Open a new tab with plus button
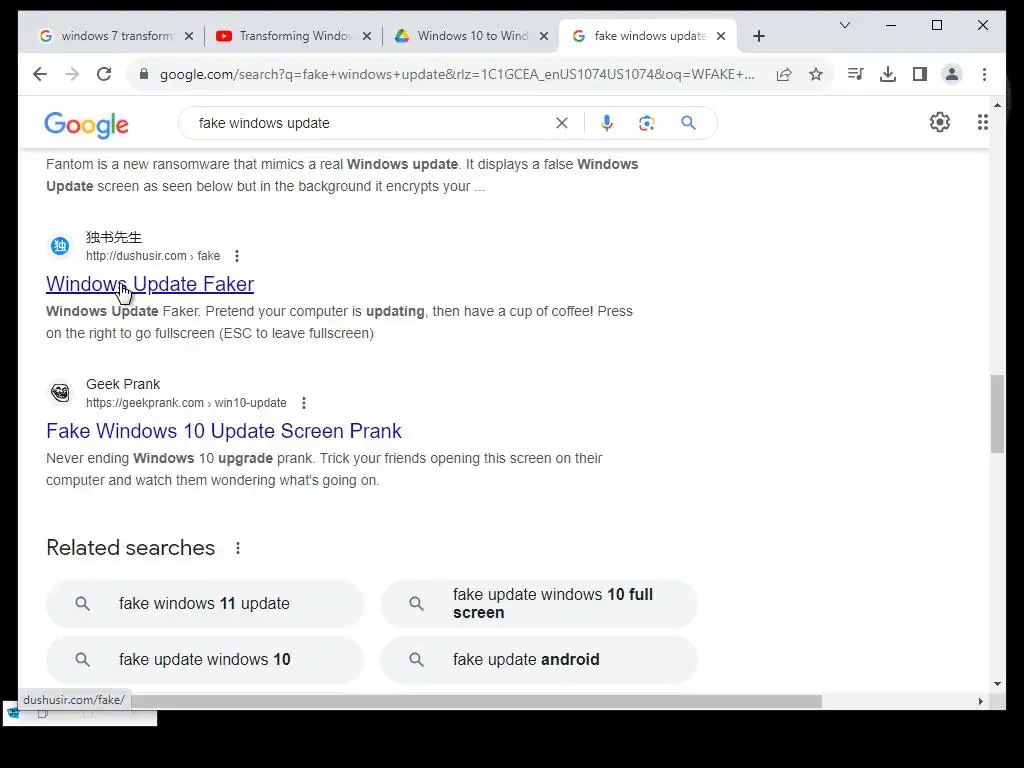 click(758, 36)
